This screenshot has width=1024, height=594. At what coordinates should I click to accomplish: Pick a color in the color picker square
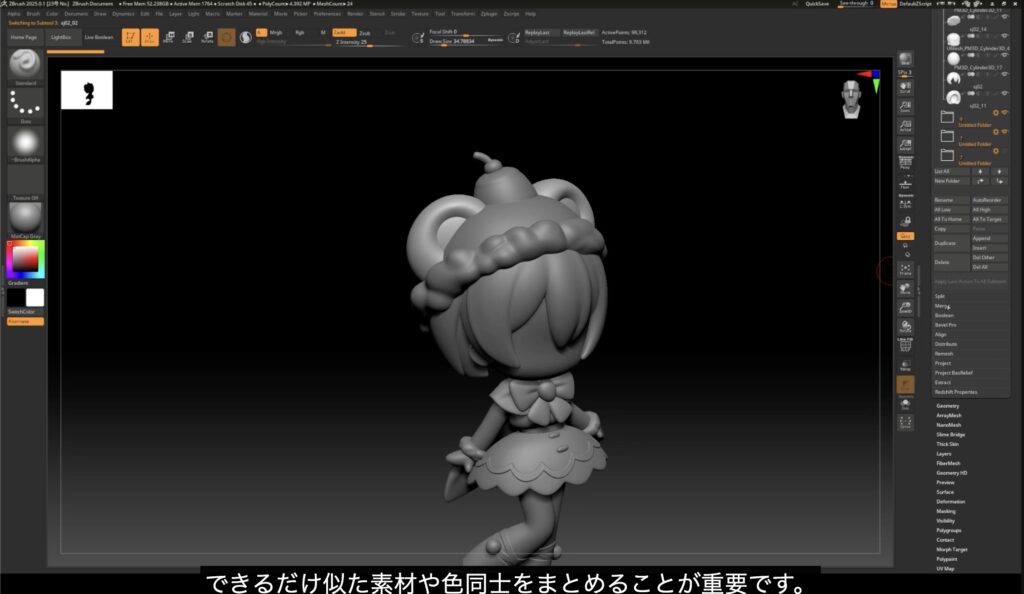pyautogui.click(x=25, y=259)
